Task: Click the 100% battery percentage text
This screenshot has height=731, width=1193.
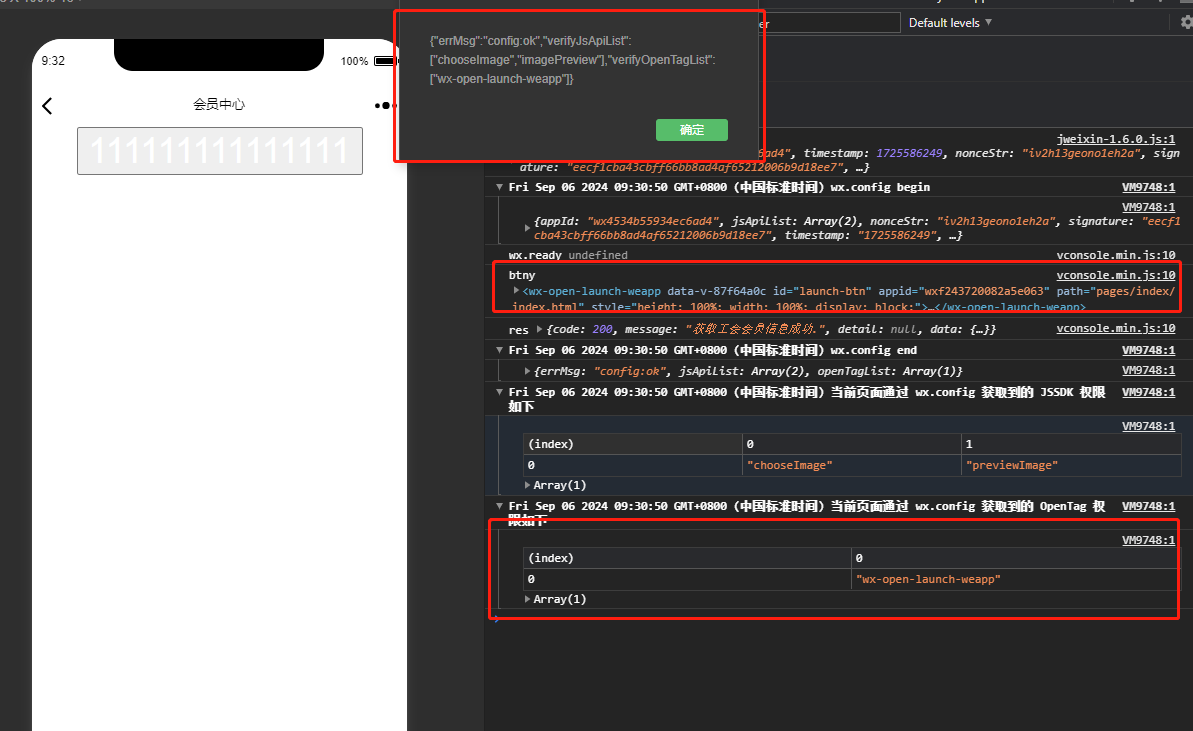Action: click(355, 61)
